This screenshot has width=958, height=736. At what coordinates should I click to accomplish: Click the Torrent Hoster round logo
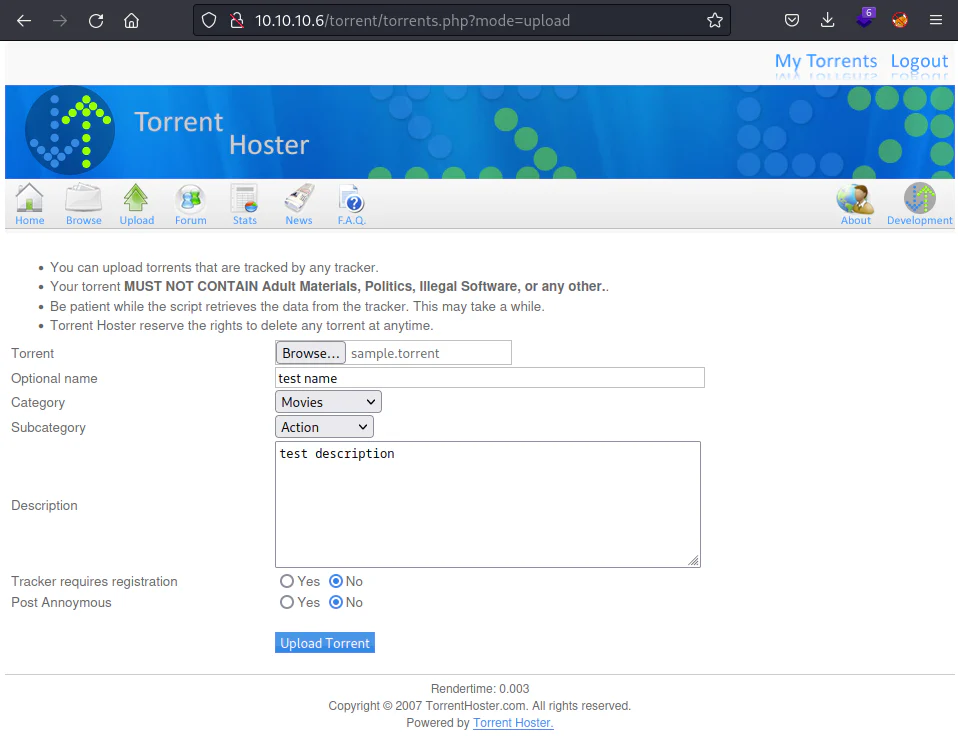(x=70, y=130)
